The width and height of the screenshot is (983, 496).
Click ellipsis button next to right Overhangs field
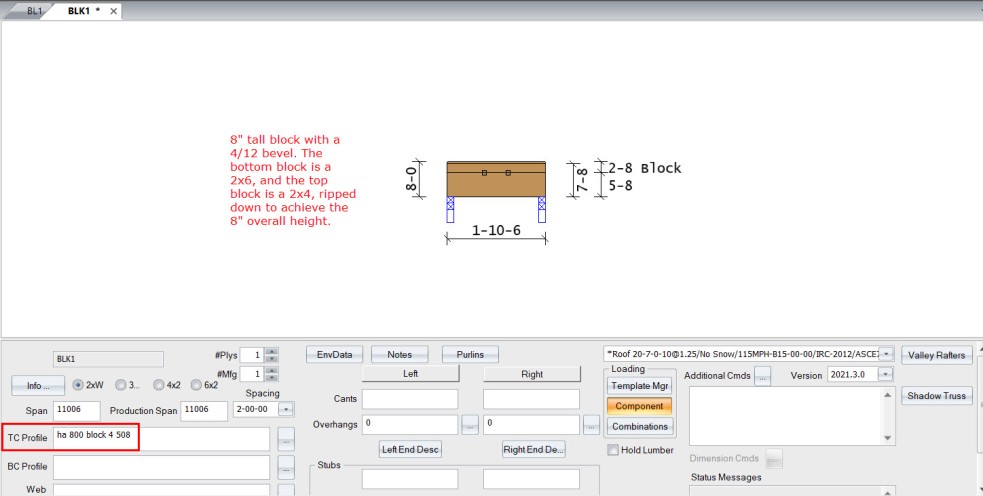tap(591, 425)
